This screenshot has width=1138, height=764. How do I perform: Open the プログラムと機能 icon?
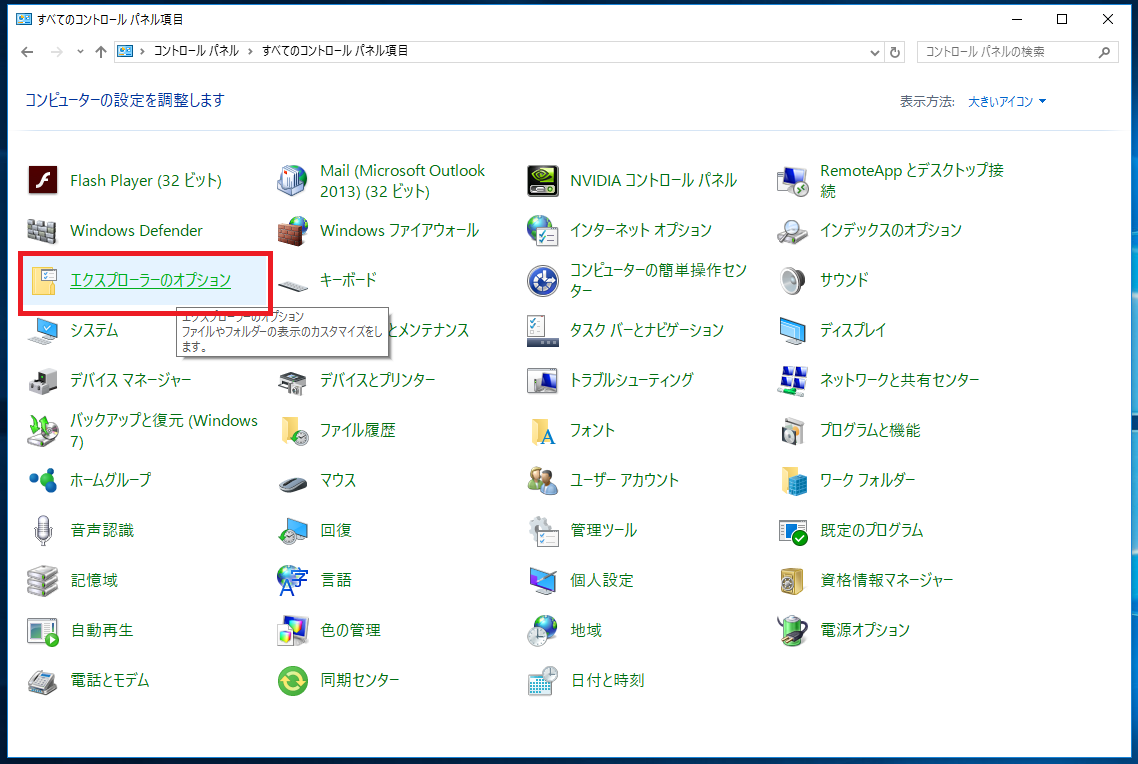793,431
